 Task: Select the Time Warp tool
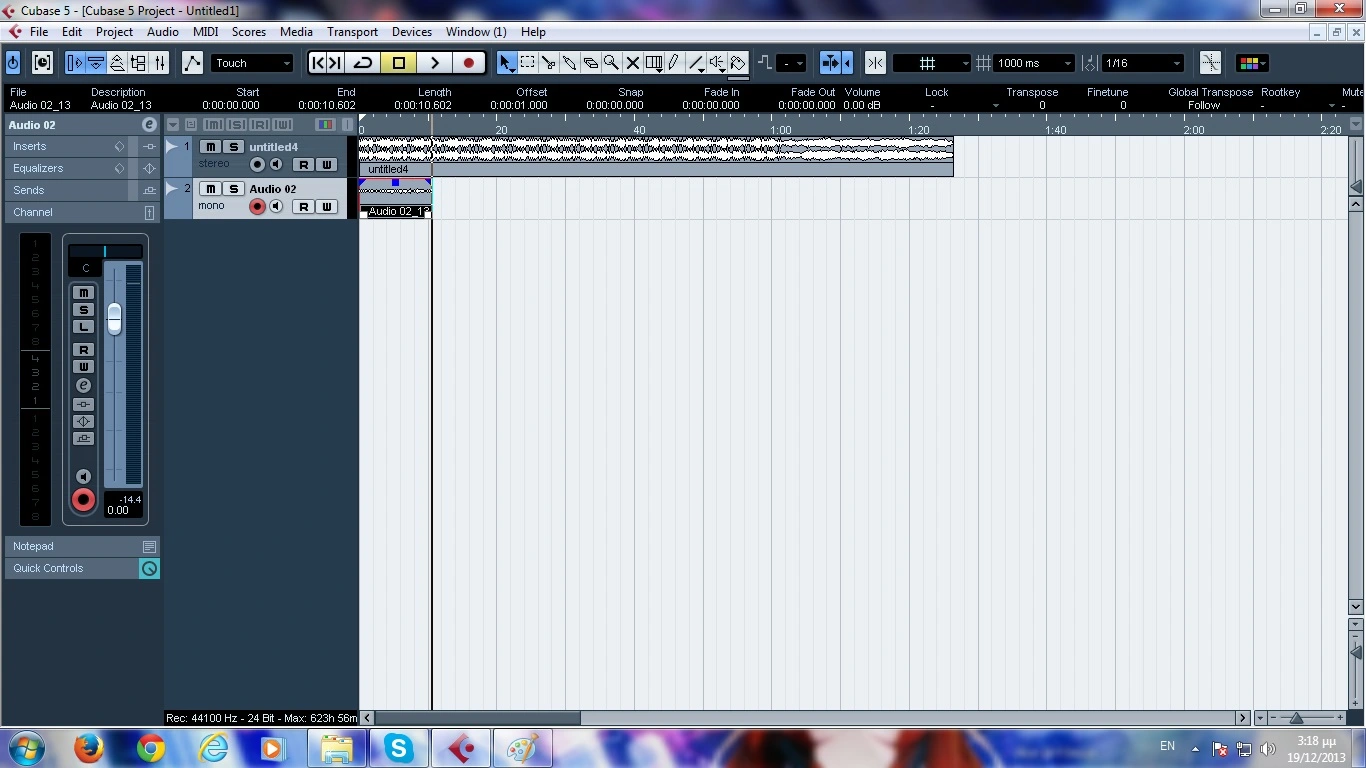(654, 63)
